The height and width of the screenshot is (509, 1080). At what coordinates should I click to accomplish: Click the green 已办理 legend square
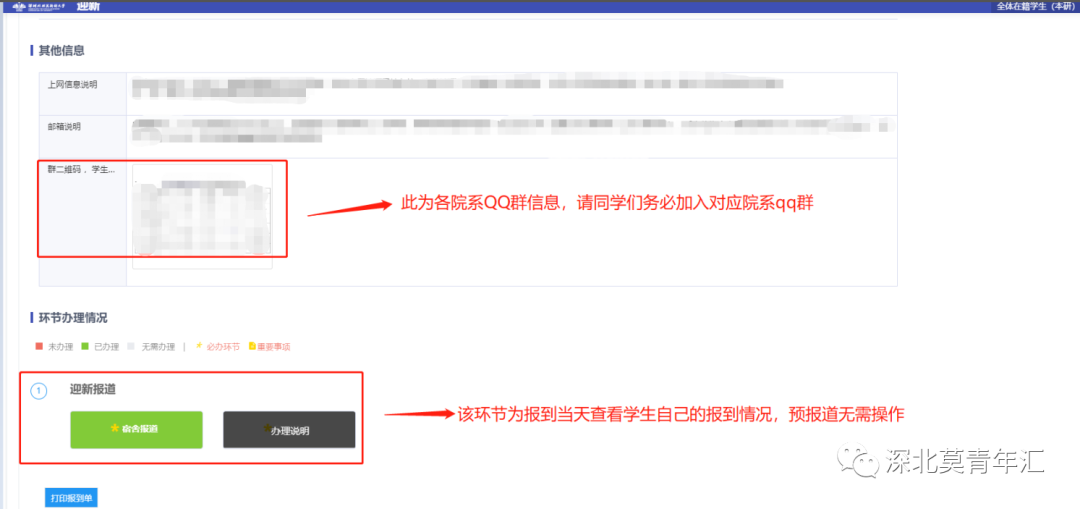point(85,346)
